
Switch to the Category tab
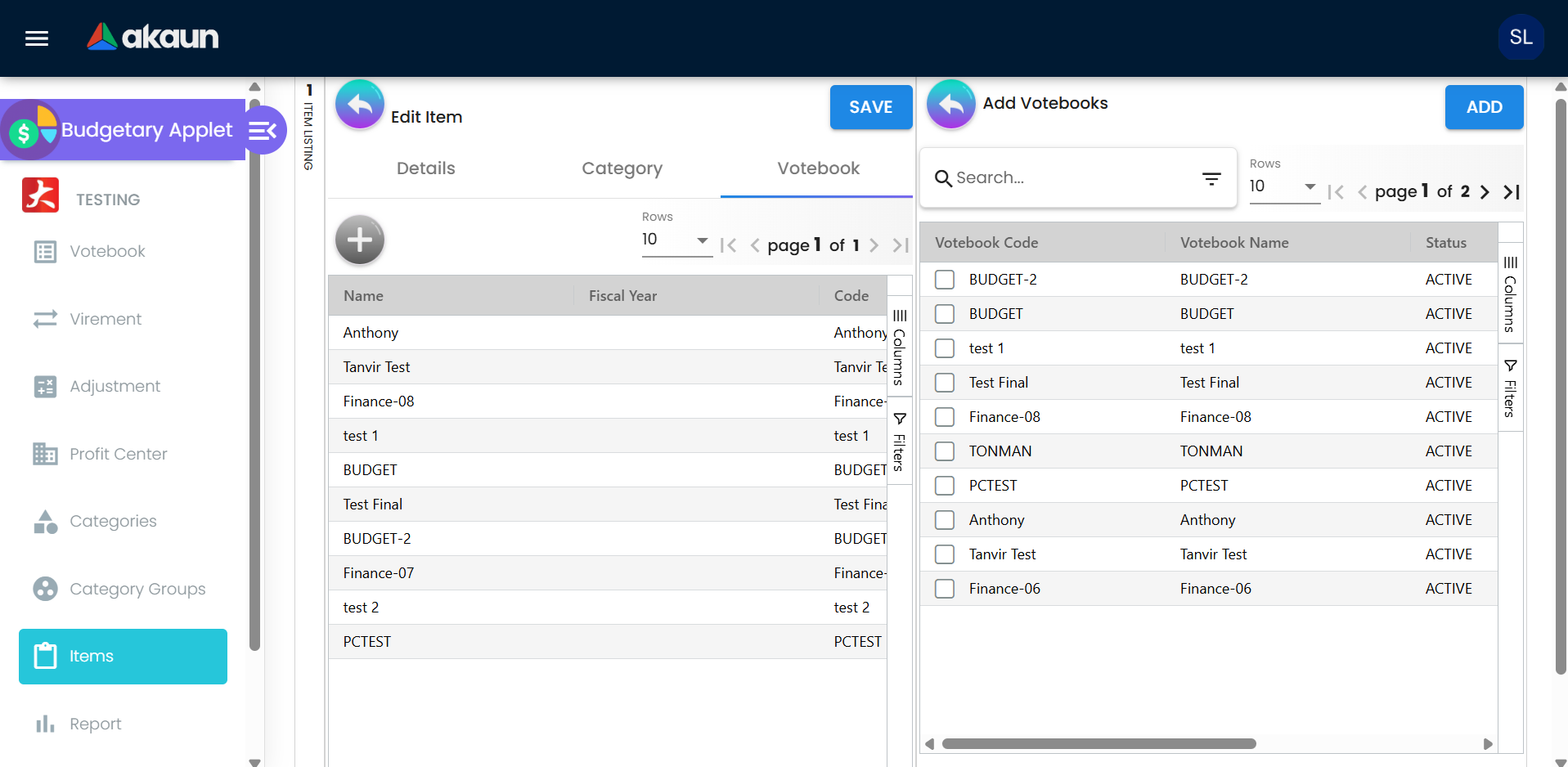pyautogui.click(x=622, y=168)
